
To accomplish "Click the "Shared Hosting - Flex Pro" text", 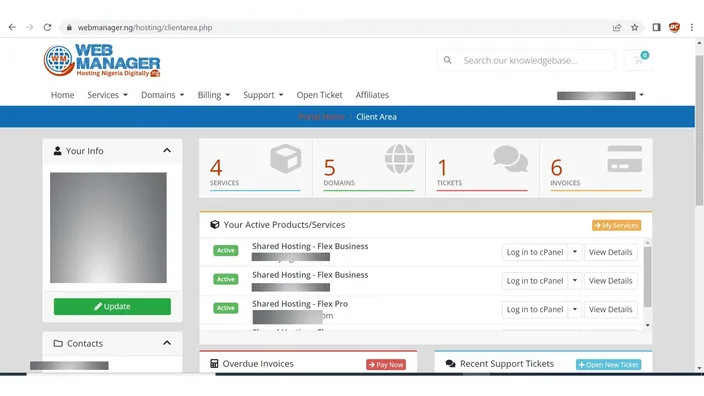I will coord(300,304).
